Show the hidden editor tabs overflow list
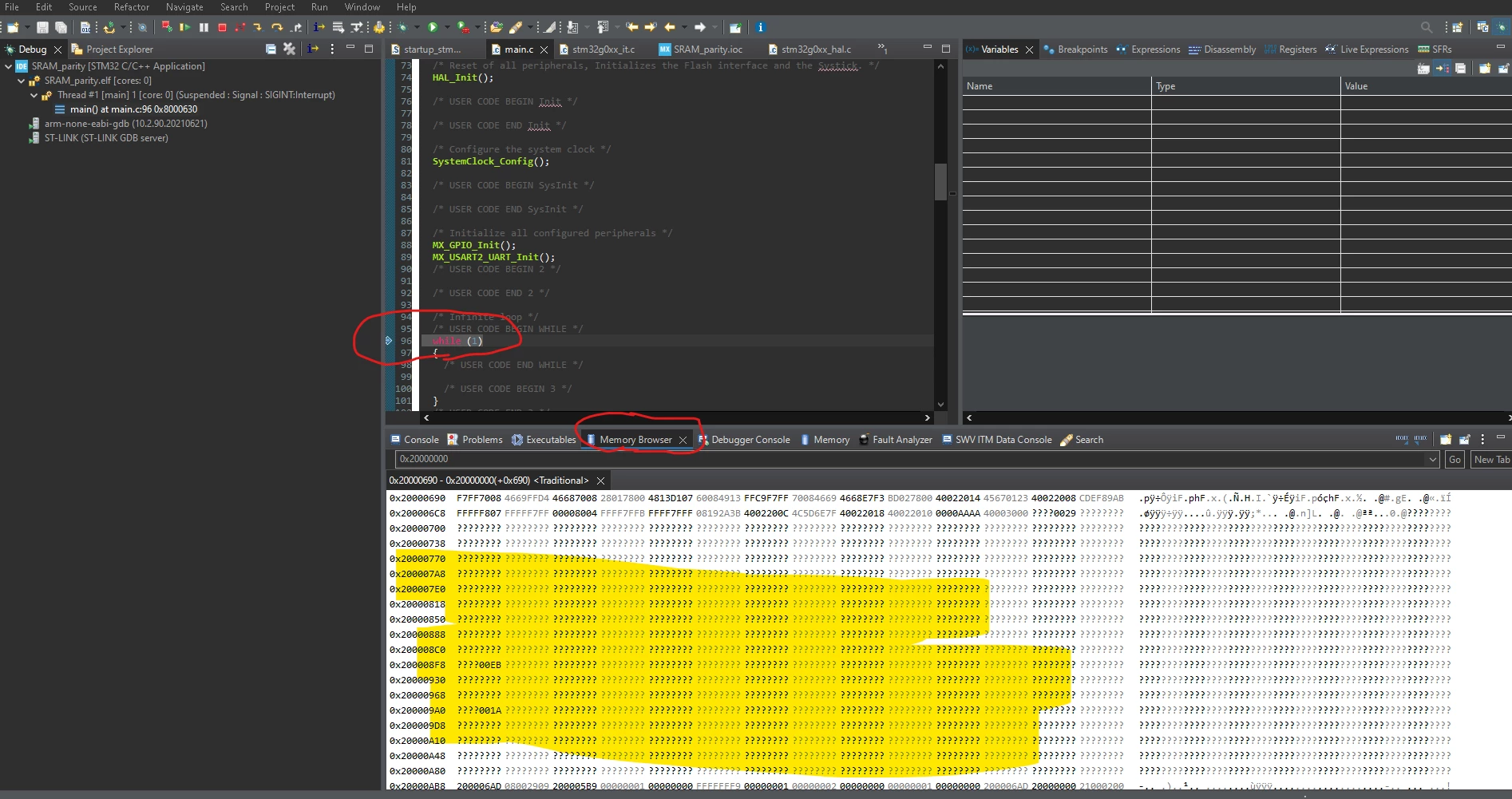Image resolution: width=1512 pixels, height=799 pixels. tap(882, 49)
